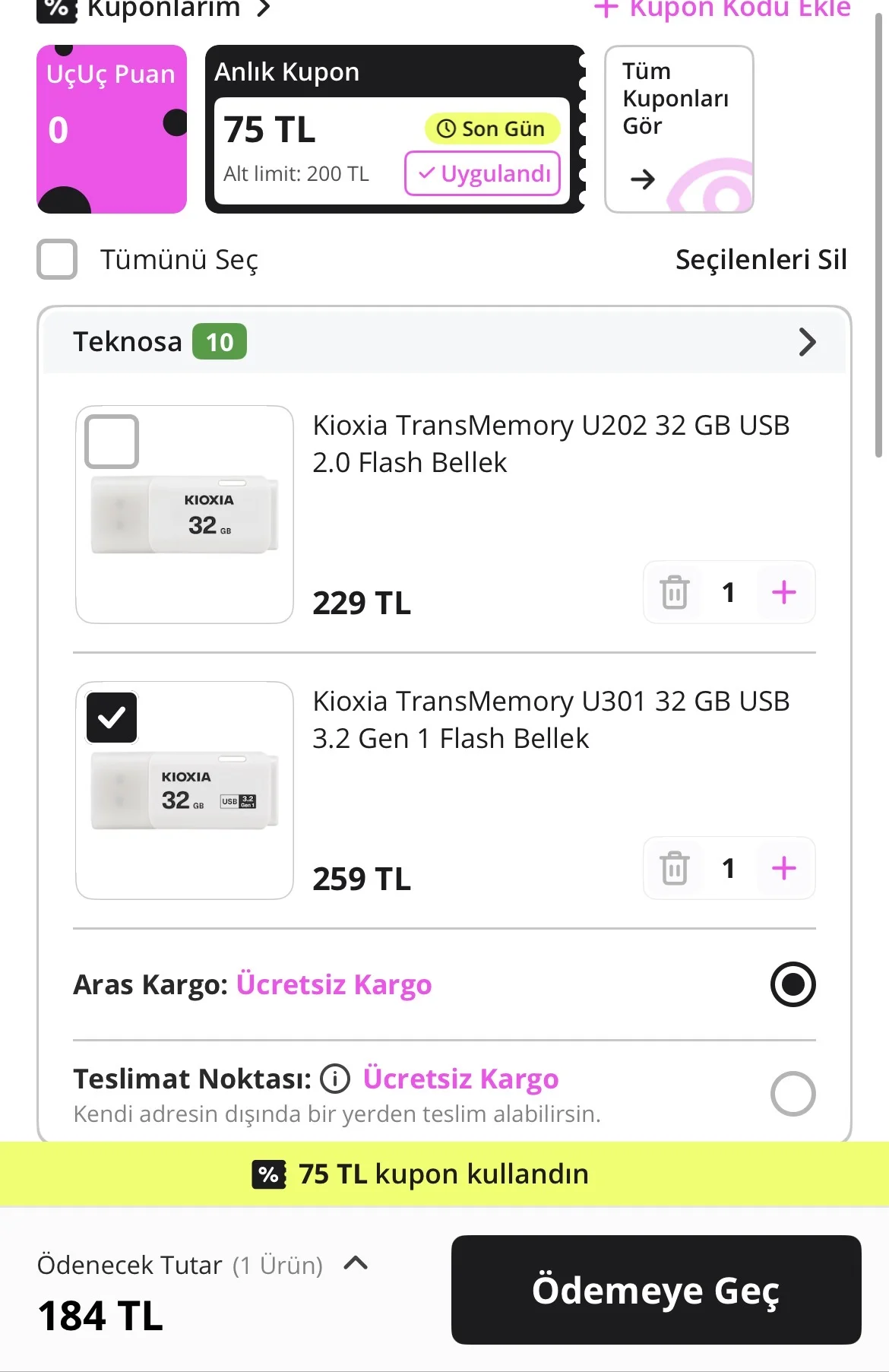Tap the Uygulandı coupon button
The height and width of the screenshot is (1372, 889).
tap(483, 174)
